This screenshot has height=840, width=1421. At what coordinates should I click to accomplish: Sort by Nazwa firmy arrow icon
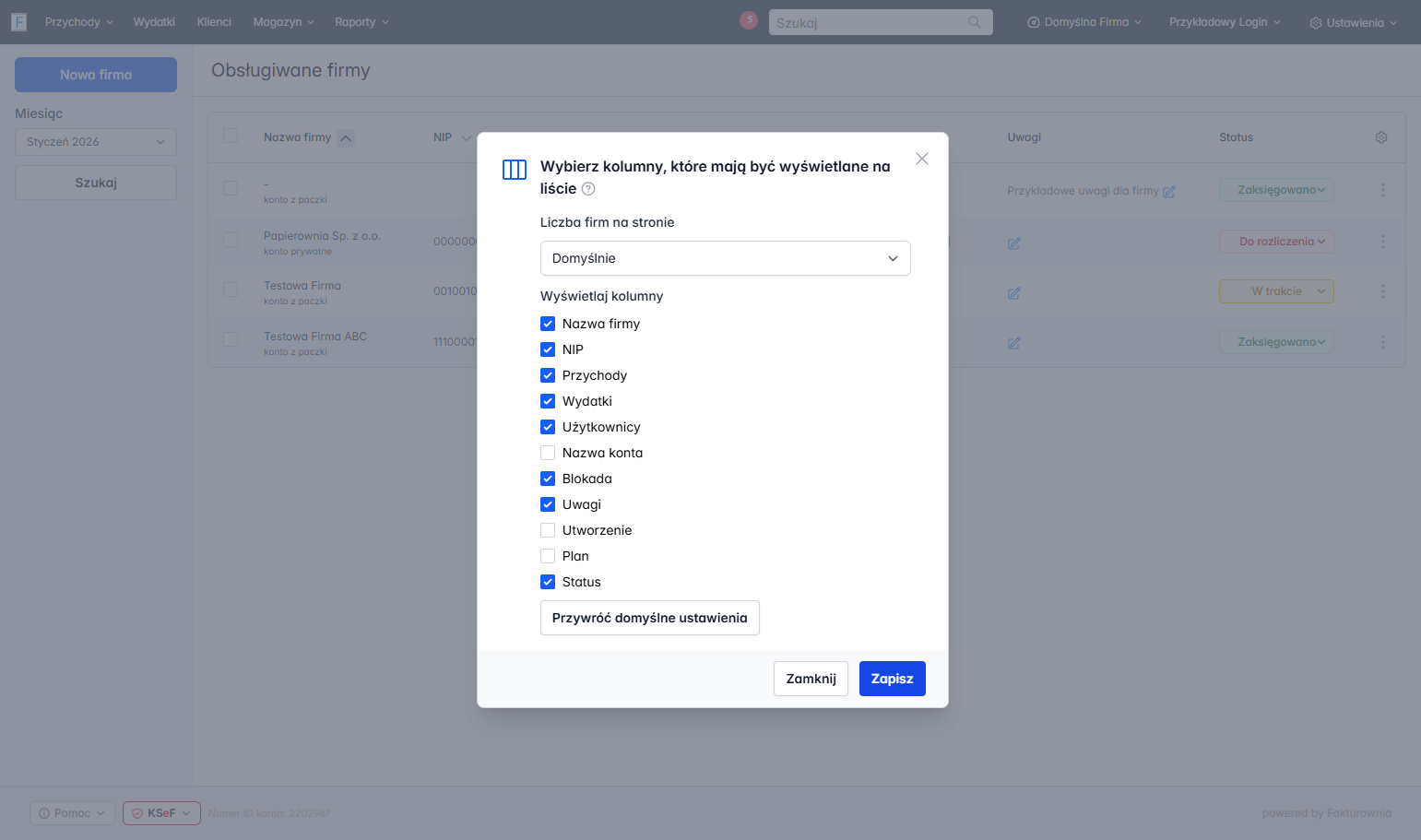click(346, 138)
